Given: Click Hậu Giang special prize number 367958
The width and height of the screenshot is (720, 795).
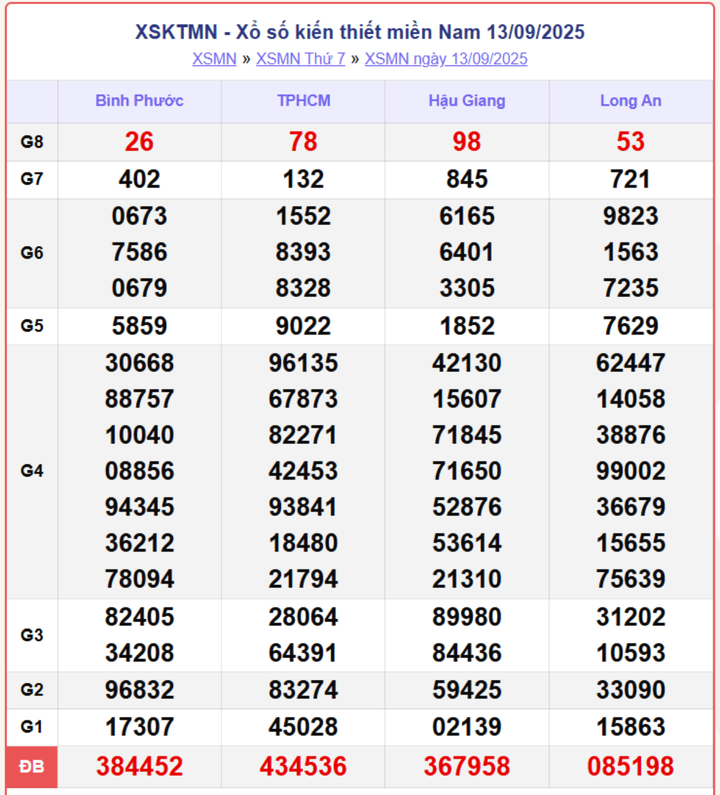Looking at the screenshot, I should [x=467, y=767].
